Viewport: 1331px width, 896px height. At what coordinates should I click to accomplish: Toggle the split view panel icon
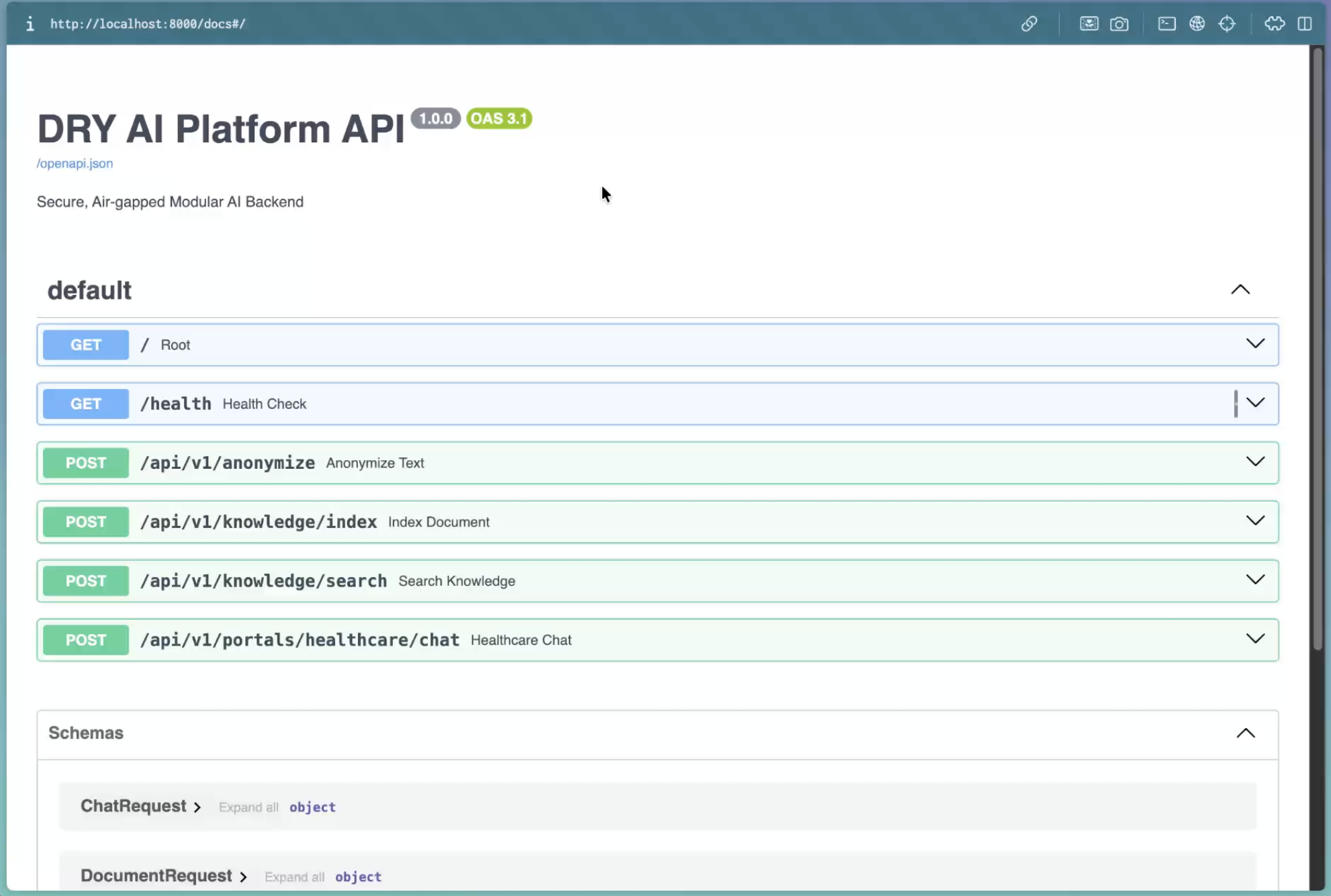point(1304,24)
